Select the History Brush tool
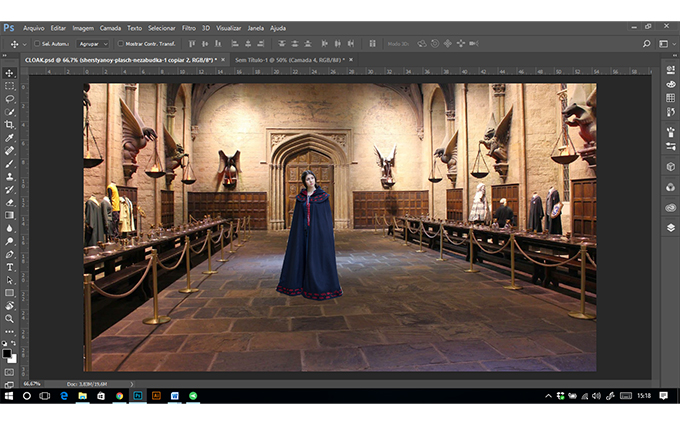 (x=9, y=190)
